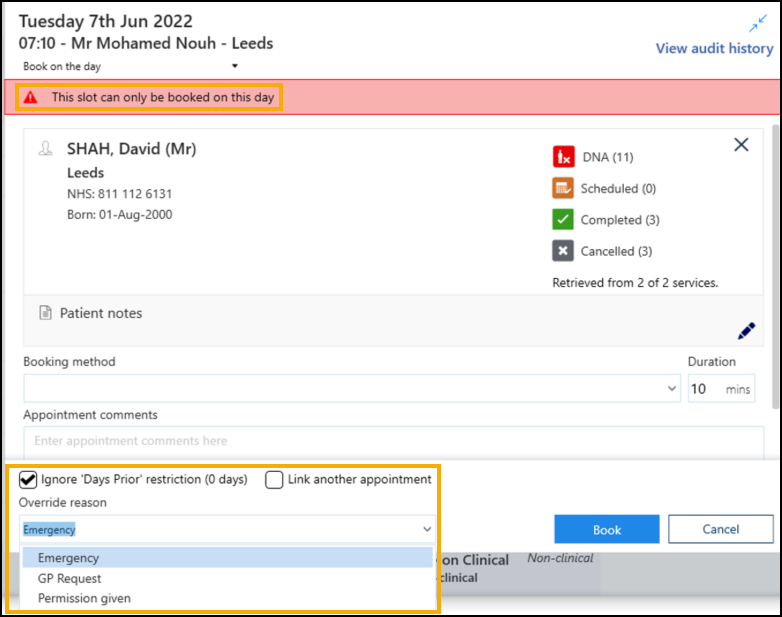The width and height of the screenshot is (782, 617).
Task: Click the red warning triangle icon
Action: coord(31,98)
